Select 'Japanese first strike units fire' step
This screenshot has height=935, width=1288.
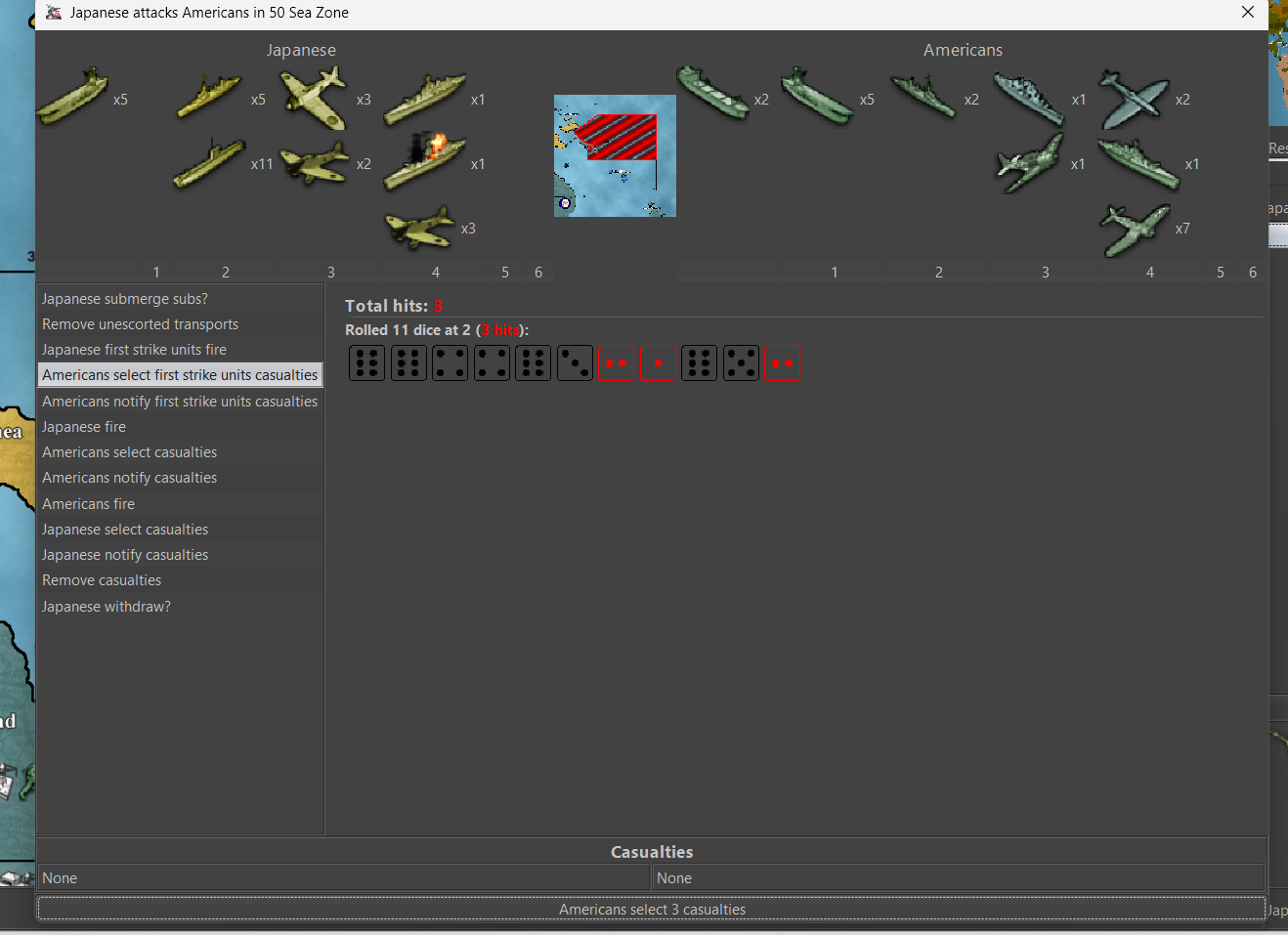(134, 350)
